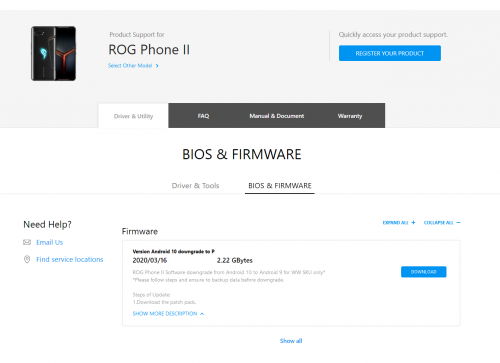Screen dimensions: 500x363
Task: Switch to the Driver & Utility tab
Action: pyautogui.click(x=133, y=116)
